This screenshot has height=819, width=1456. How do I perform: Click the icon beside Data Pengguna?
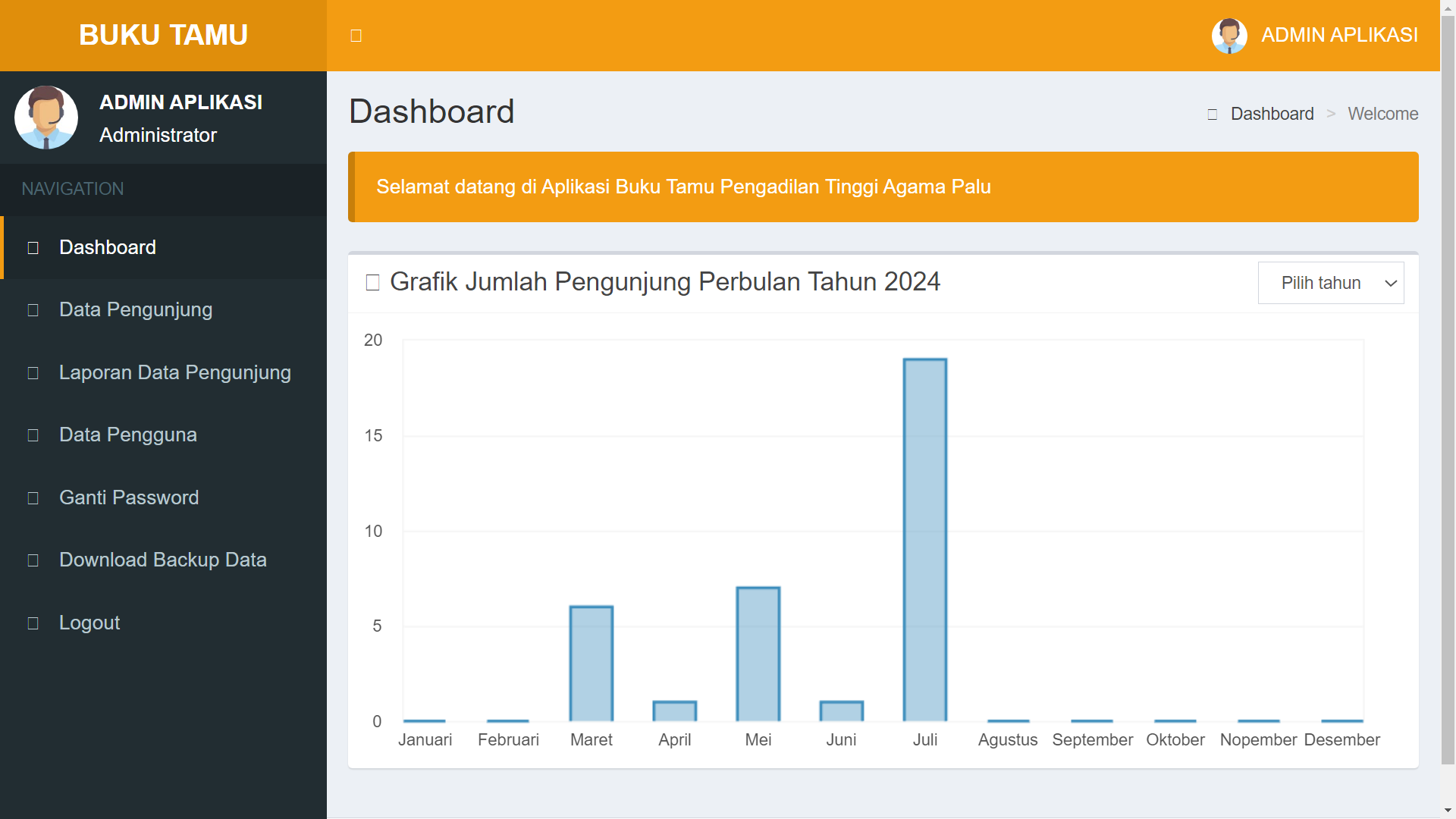click(x=33, y=435)
